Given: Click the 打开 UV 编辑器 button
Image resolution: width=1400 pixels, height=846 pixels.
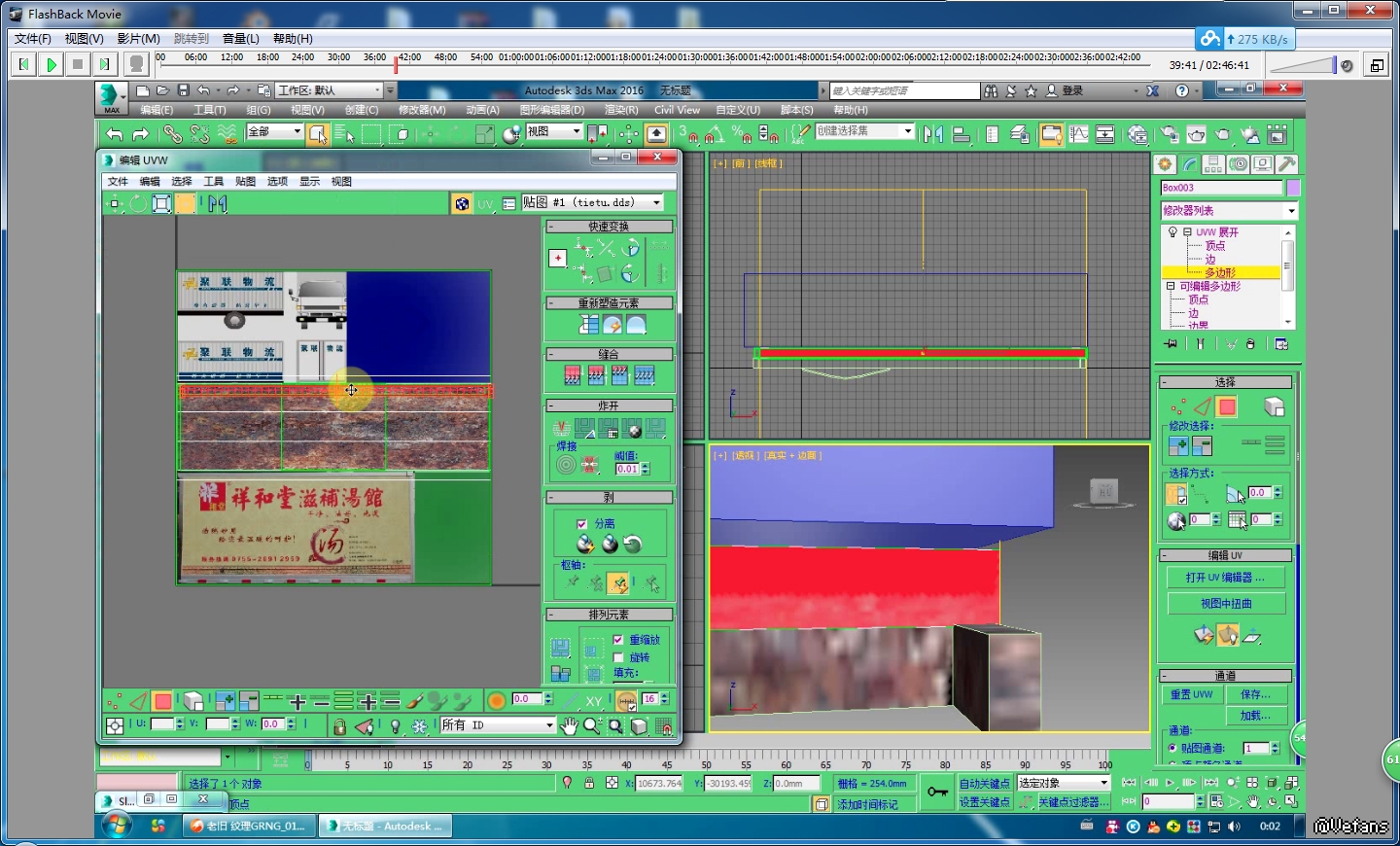Looking at the screenshot, I should pos(1225,578).
